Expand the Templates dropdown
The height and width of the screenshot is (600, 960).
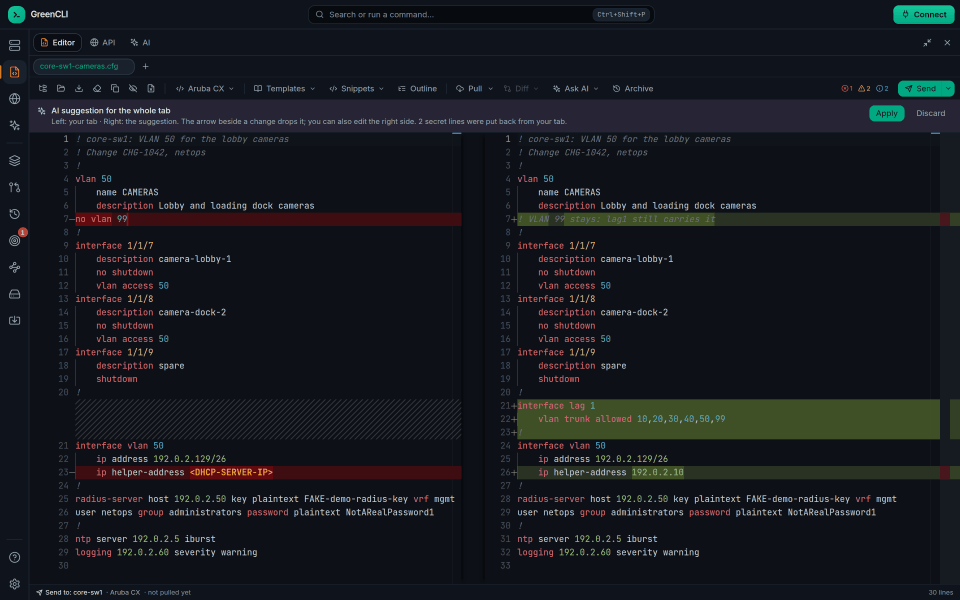tap(284, 89)
